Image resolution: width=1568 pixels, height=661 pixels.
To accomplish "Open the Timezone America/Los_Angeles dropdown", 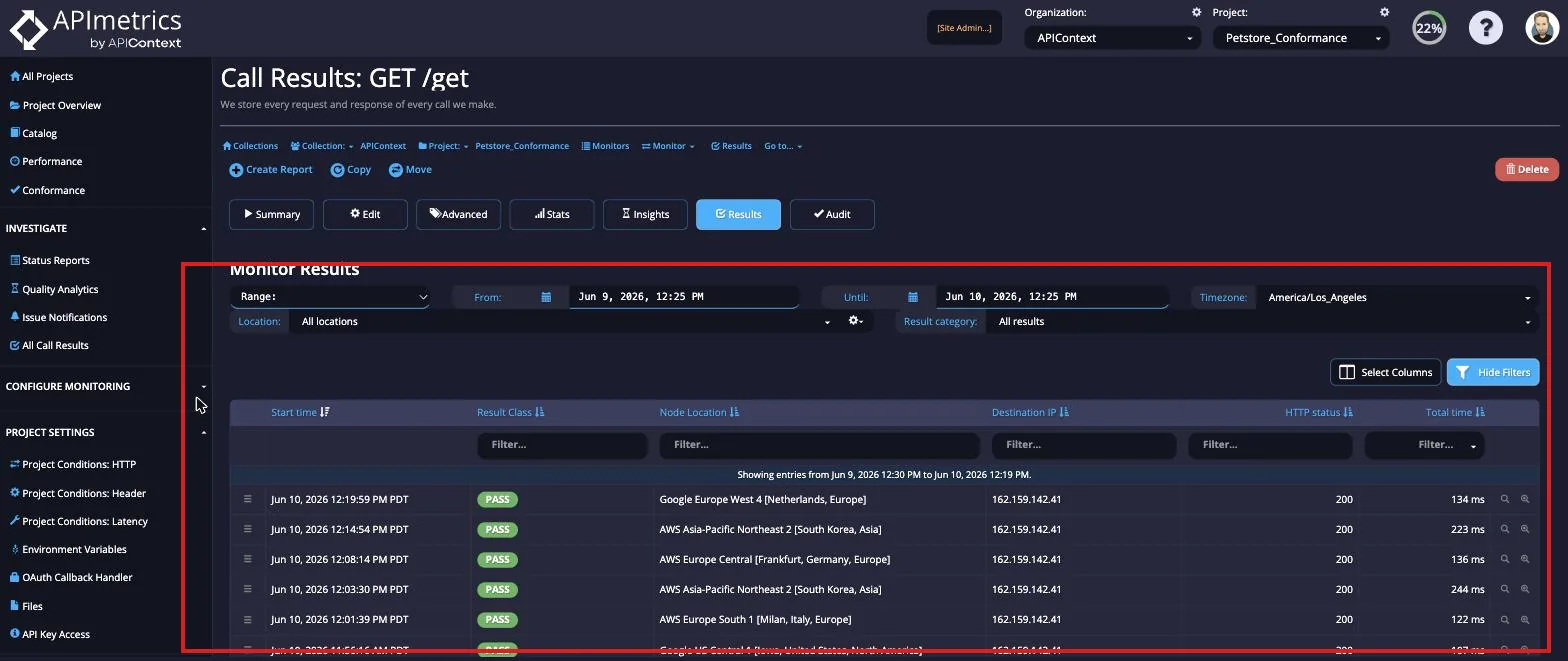I will (1397, 297).
